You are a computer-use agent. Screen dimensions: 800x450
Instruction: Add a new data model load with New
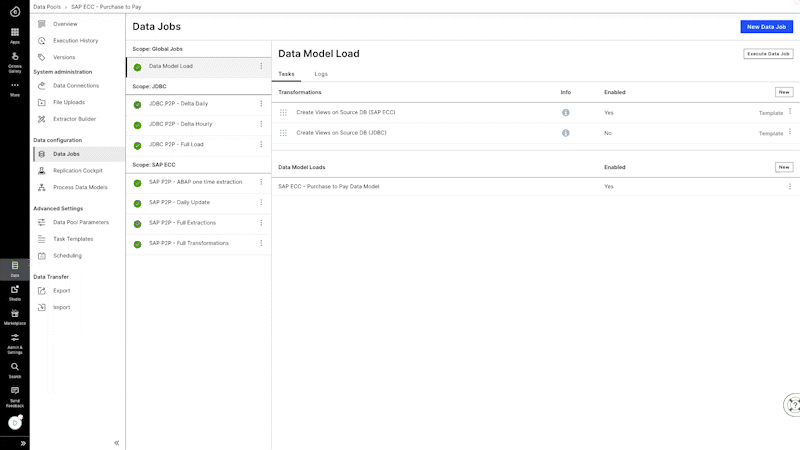point(784,167)
